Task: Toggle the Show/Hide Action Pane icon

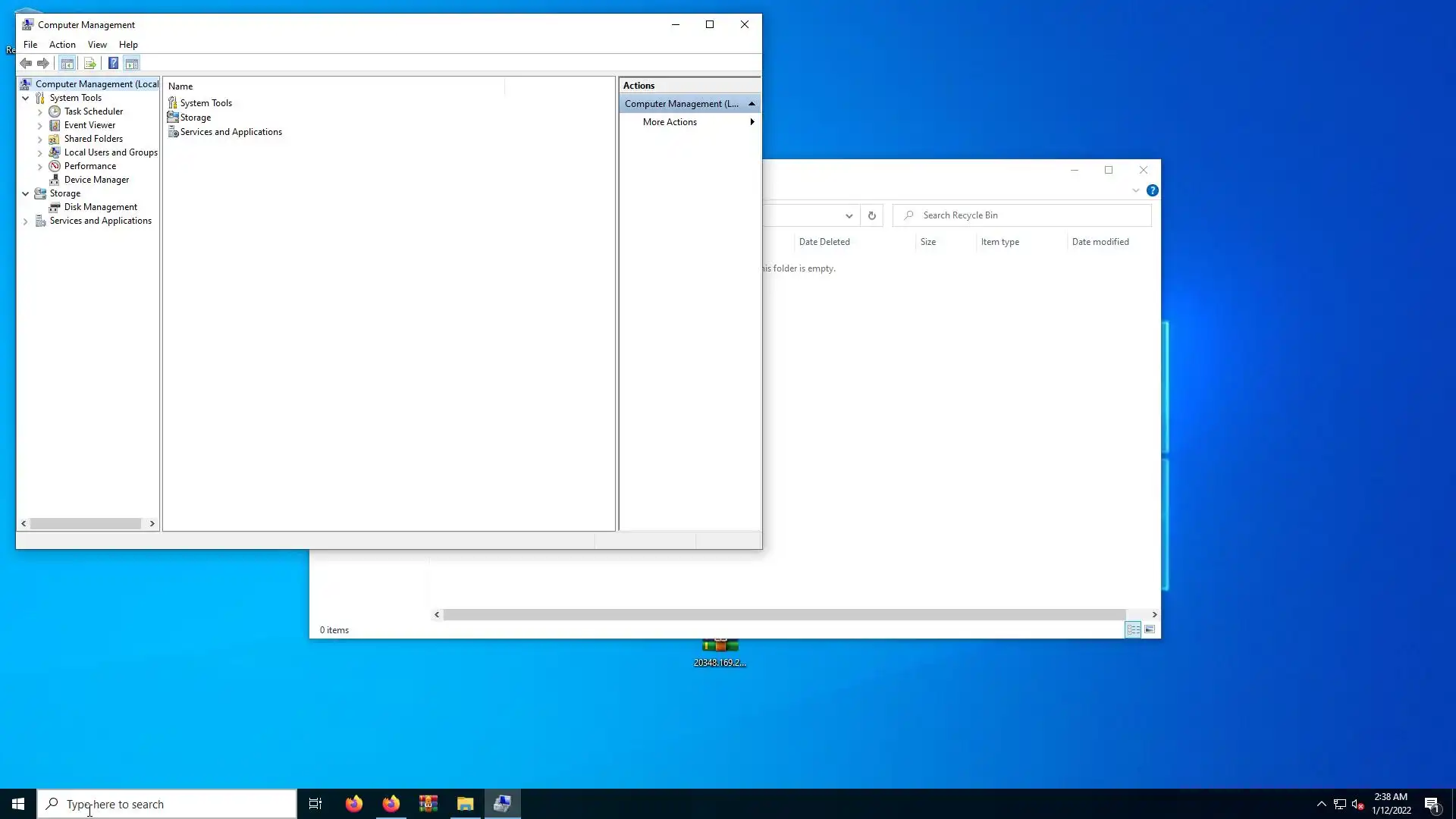Action: point(132,64)
